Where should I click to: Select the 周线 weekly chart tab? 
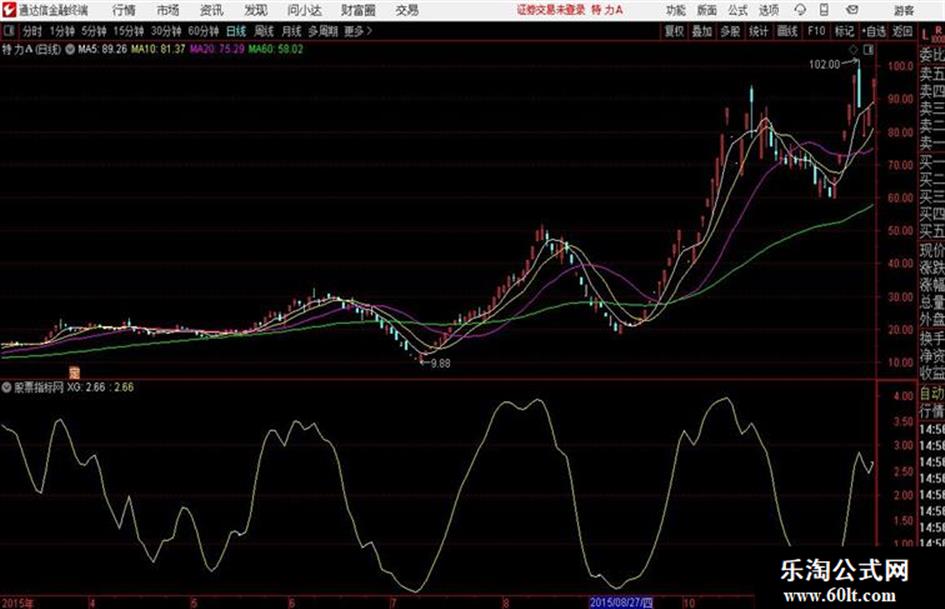point(264,31)
